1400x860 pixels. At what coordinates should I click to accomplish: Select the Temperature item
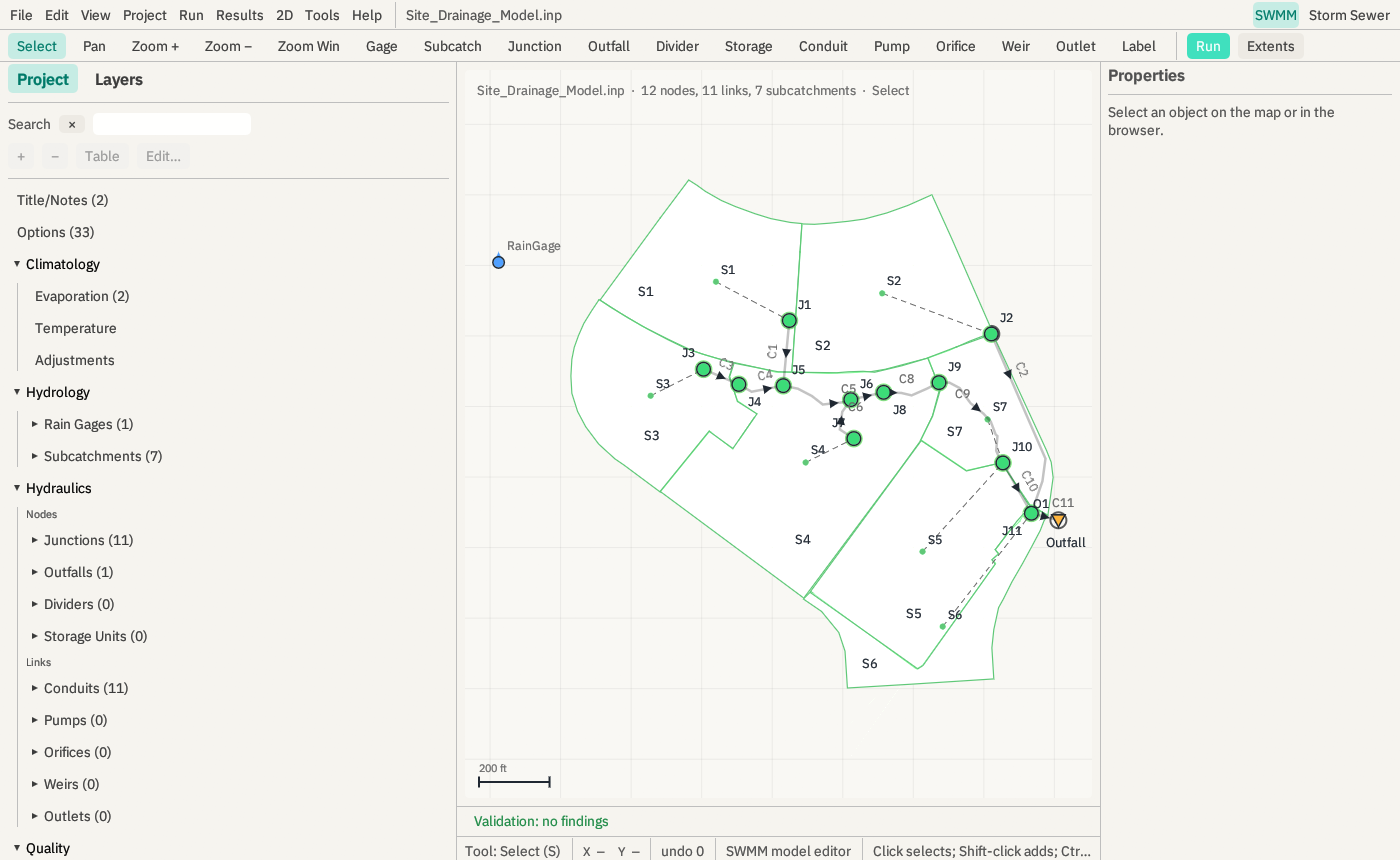coord(76,328)
